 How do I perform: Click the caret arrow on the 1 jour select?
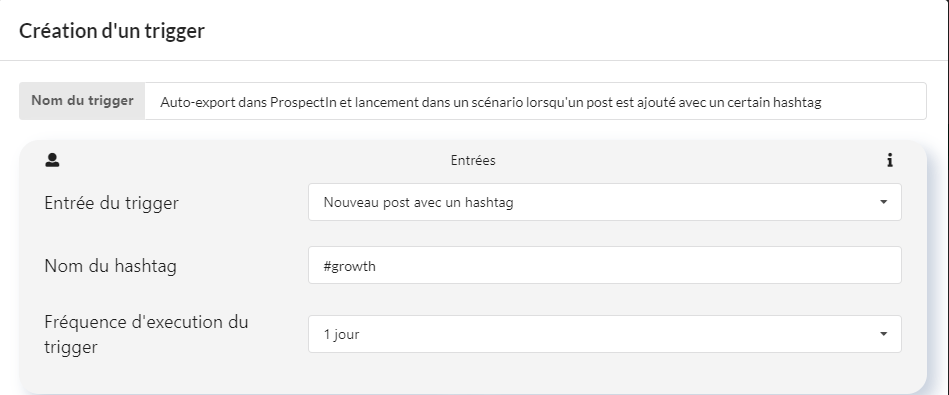(x=883, y=334)
